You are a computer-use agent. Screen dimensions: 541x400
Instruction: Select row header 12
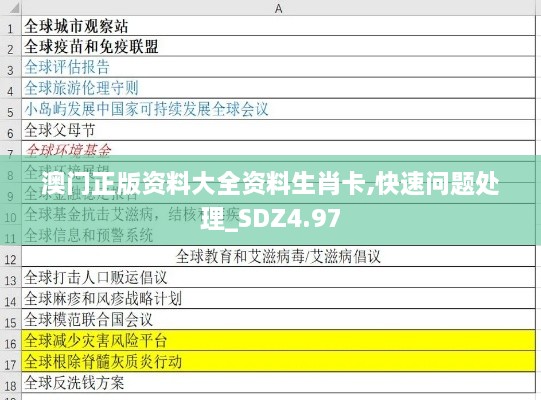[x=11, y=256]
